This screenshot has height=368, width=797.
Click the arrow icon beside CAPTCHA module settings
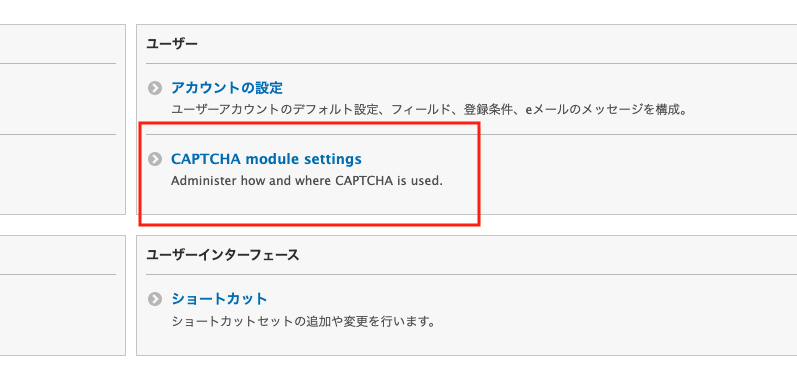pyautogui.click(x=155, y=159)
